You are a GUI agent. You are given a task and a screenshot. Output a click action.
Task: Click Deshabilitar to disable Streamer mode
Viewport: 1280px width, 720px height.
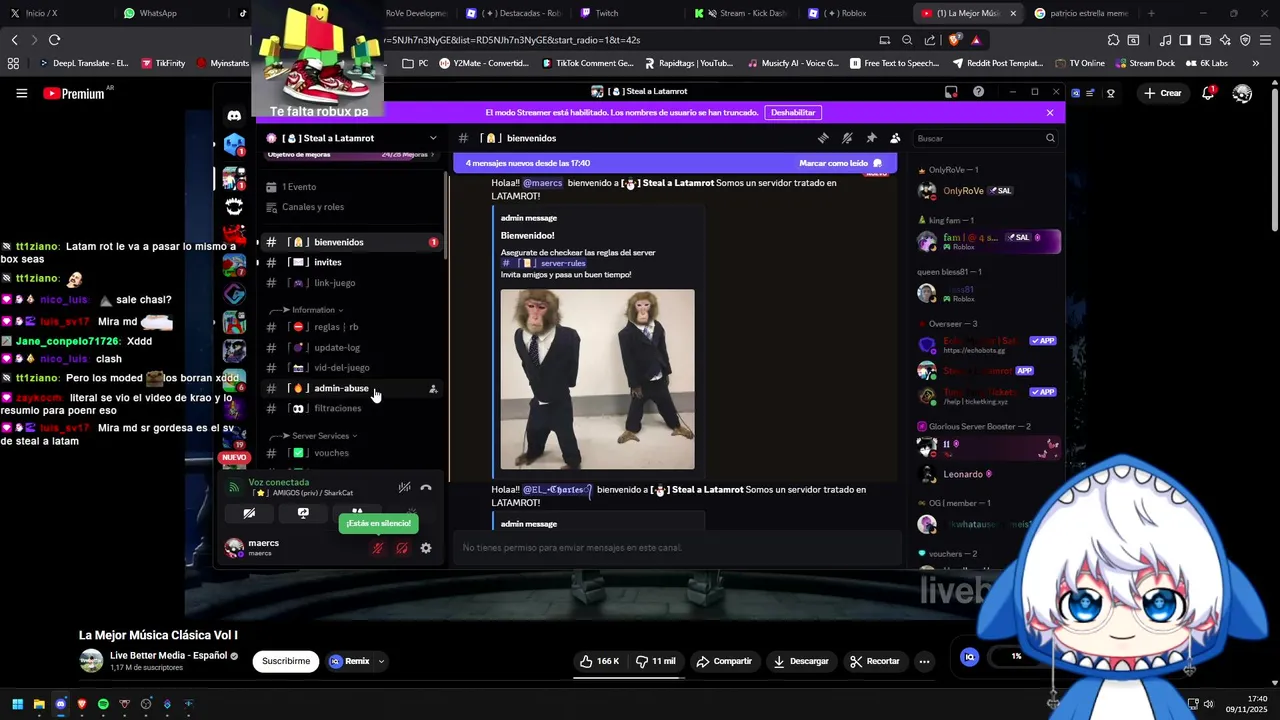coord(794,113)
